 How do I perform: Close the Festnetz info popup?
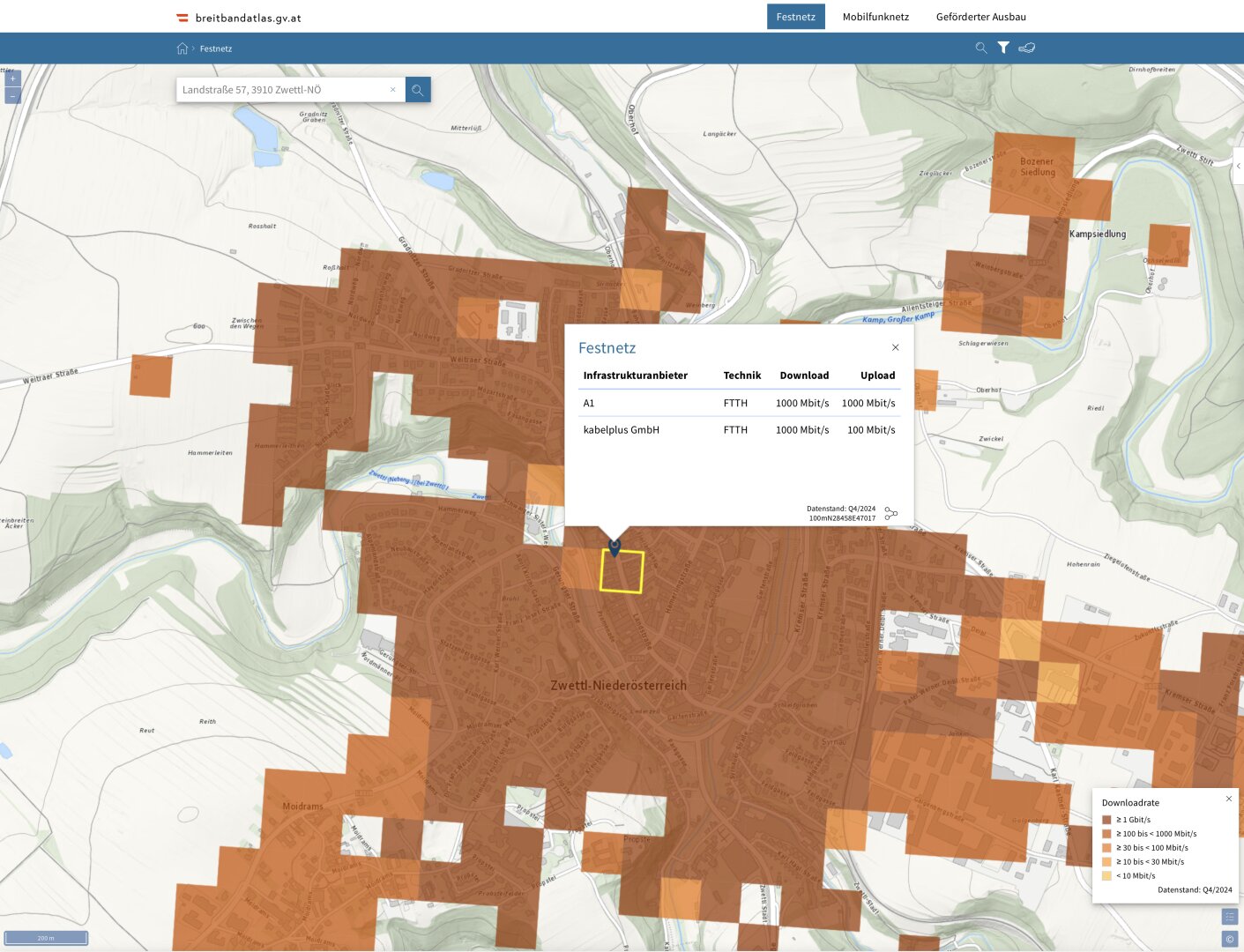point(895,347)
